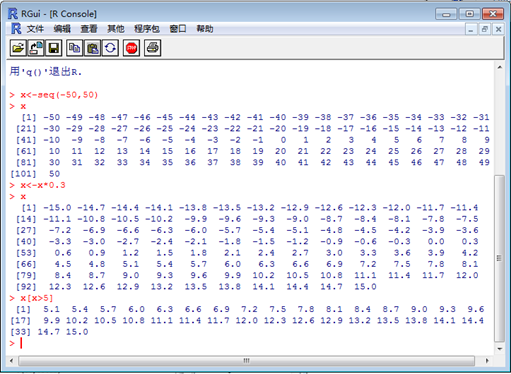Open the 其他 menu
511x374 pixels.
coord(116,29)
